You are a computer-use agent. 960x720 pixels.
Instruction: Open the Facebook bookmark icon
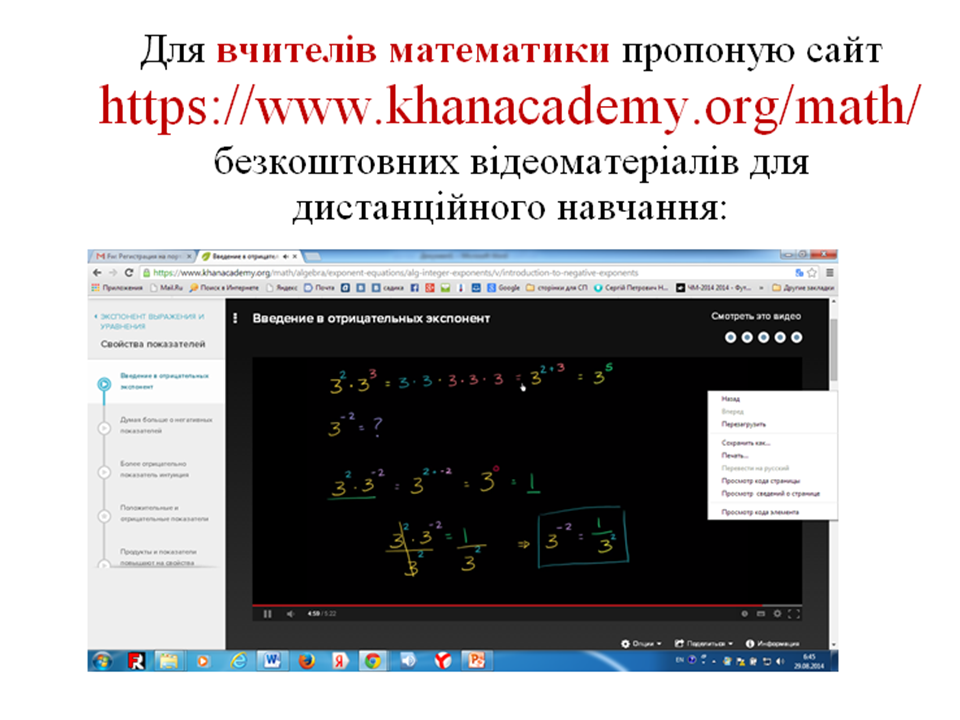(414, 287)
